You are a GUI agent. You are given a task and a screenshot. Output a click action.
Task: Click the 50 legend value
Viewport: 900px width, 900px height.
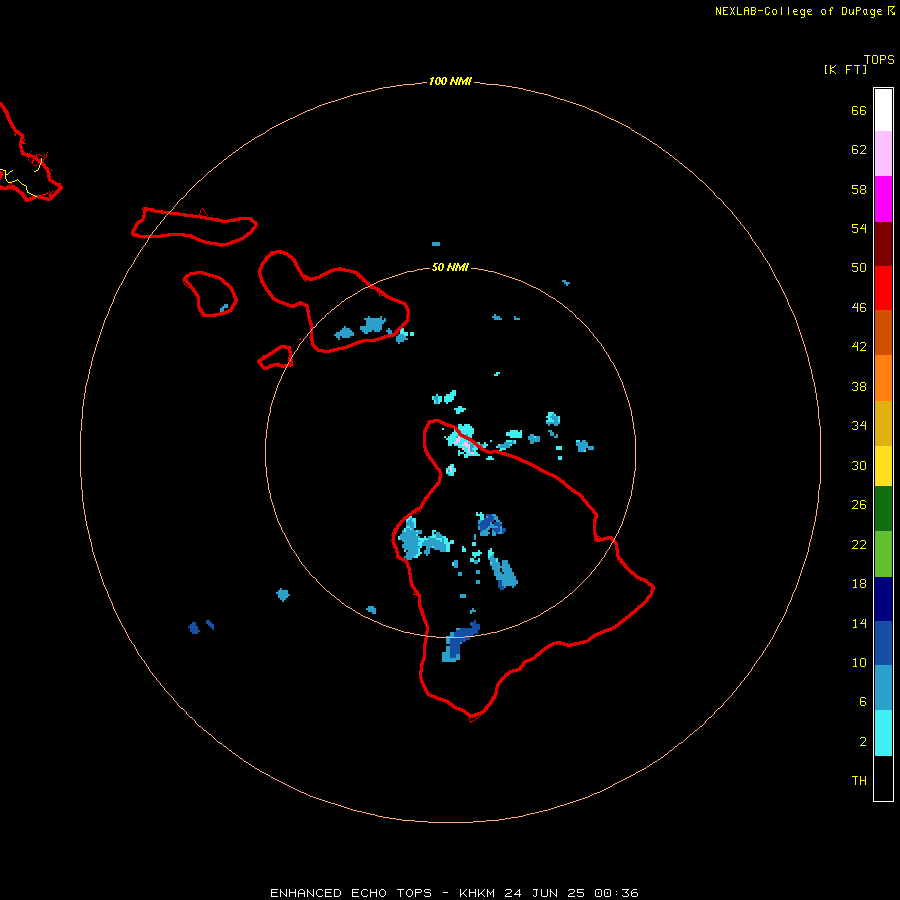click(859, 268)
